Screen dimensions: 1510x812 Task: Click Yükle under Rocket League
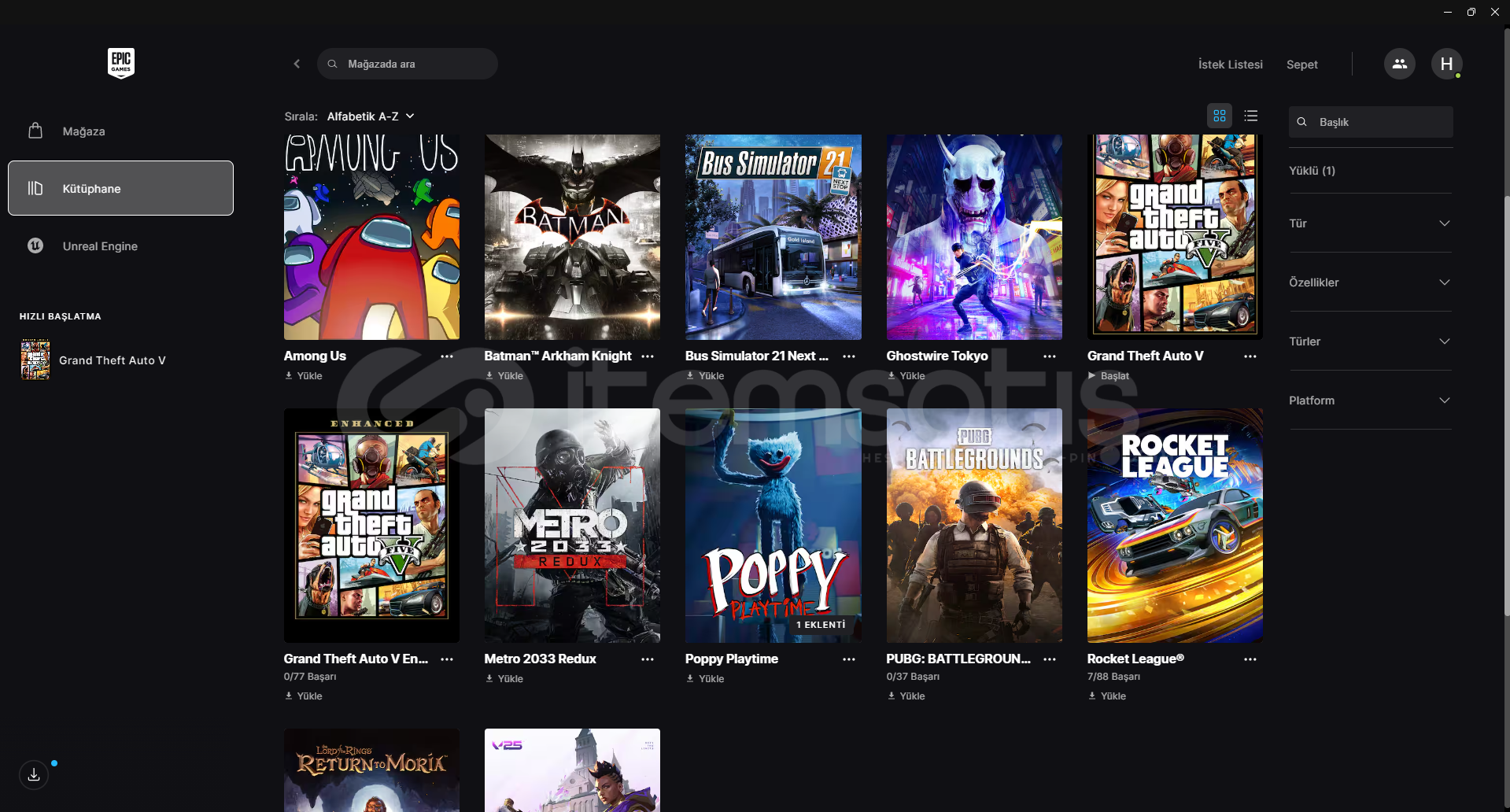pos(1107,696)
